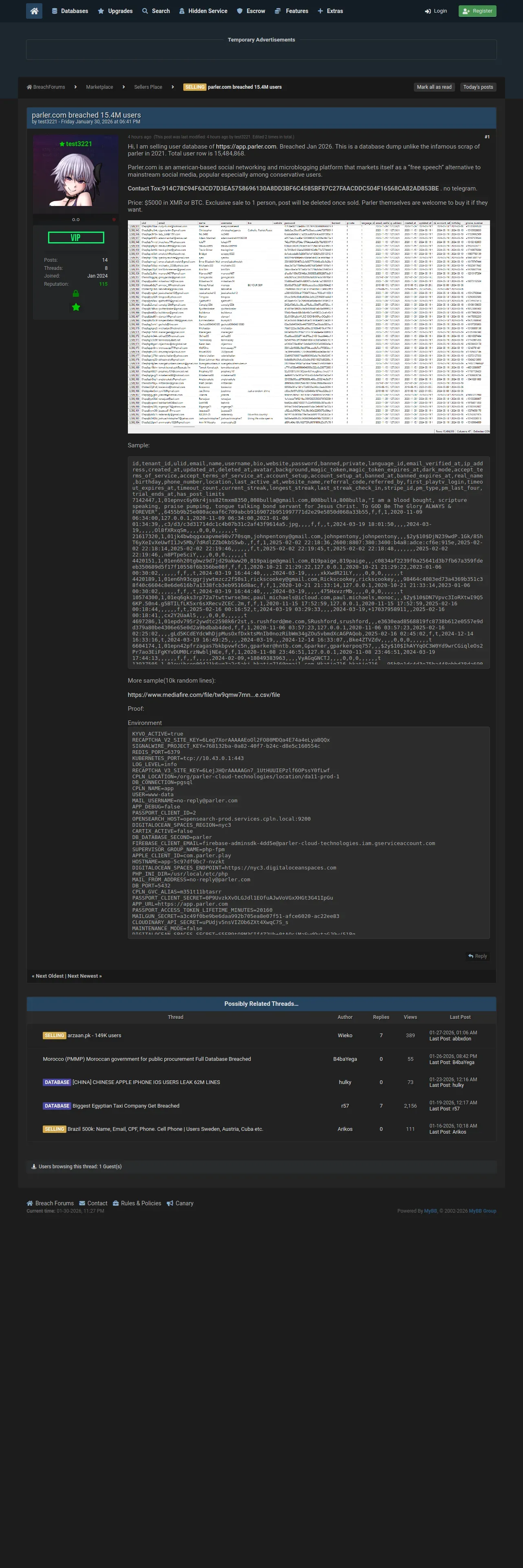
Task: Click the Last Post column header
Action: [460, 1017]
